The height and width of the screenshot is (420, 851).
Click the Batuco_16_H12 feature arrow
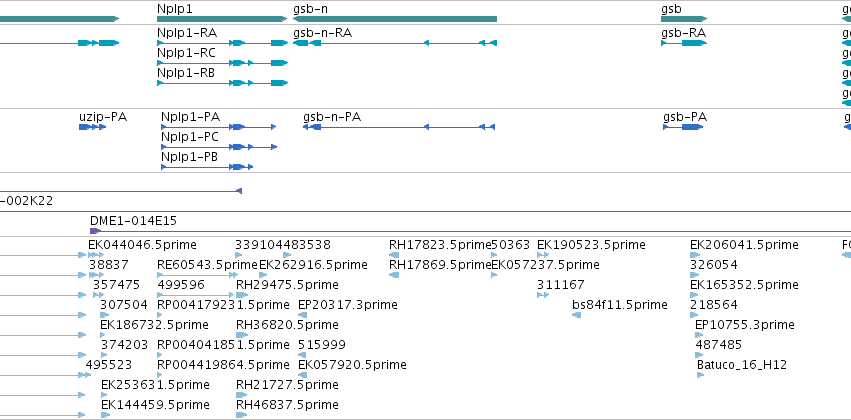click(700, 375)
